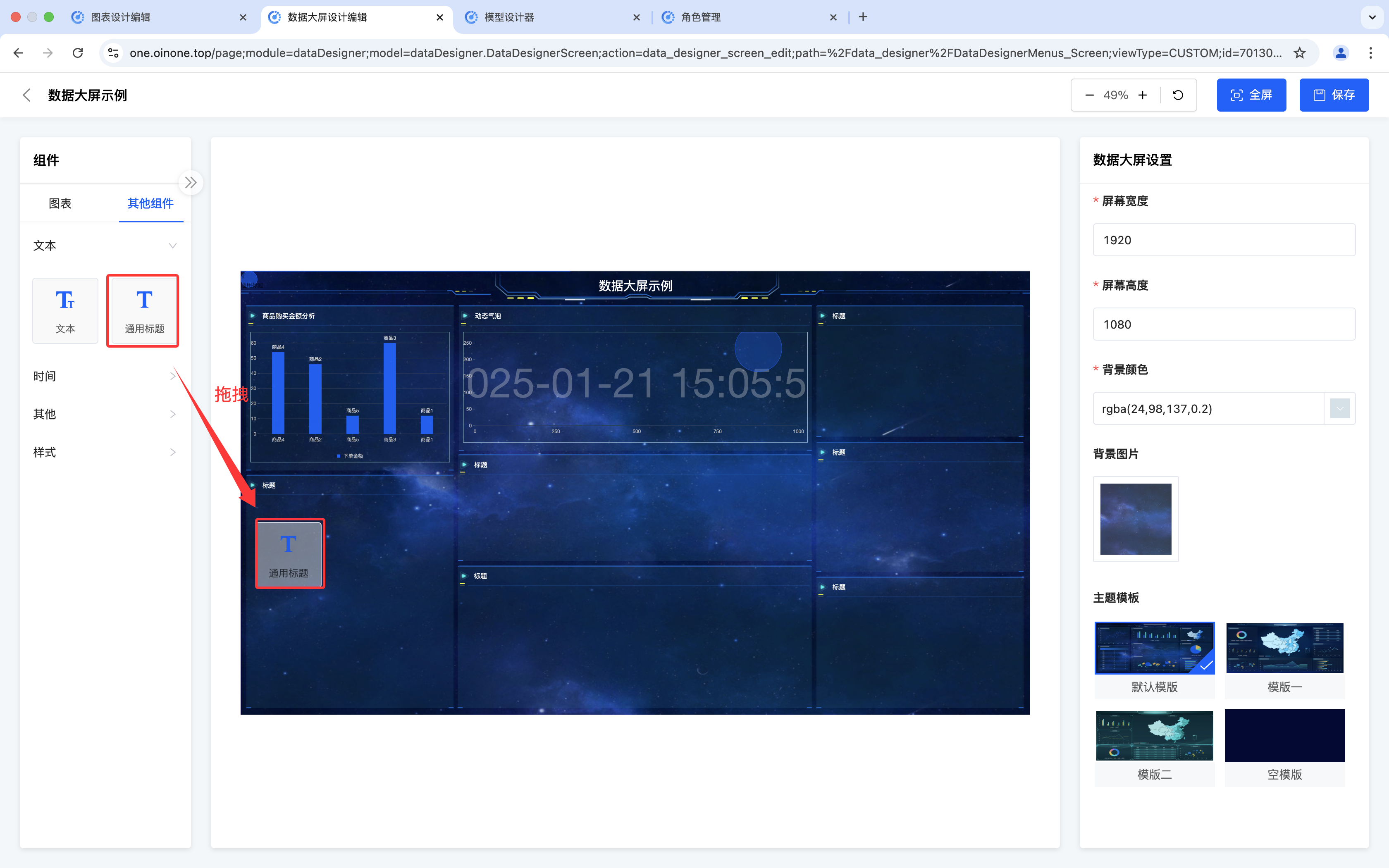This screenshot has height=868, width=1389.
Task: Click the back arrow beside 数据大屏示例
Action: coord(26,95)
